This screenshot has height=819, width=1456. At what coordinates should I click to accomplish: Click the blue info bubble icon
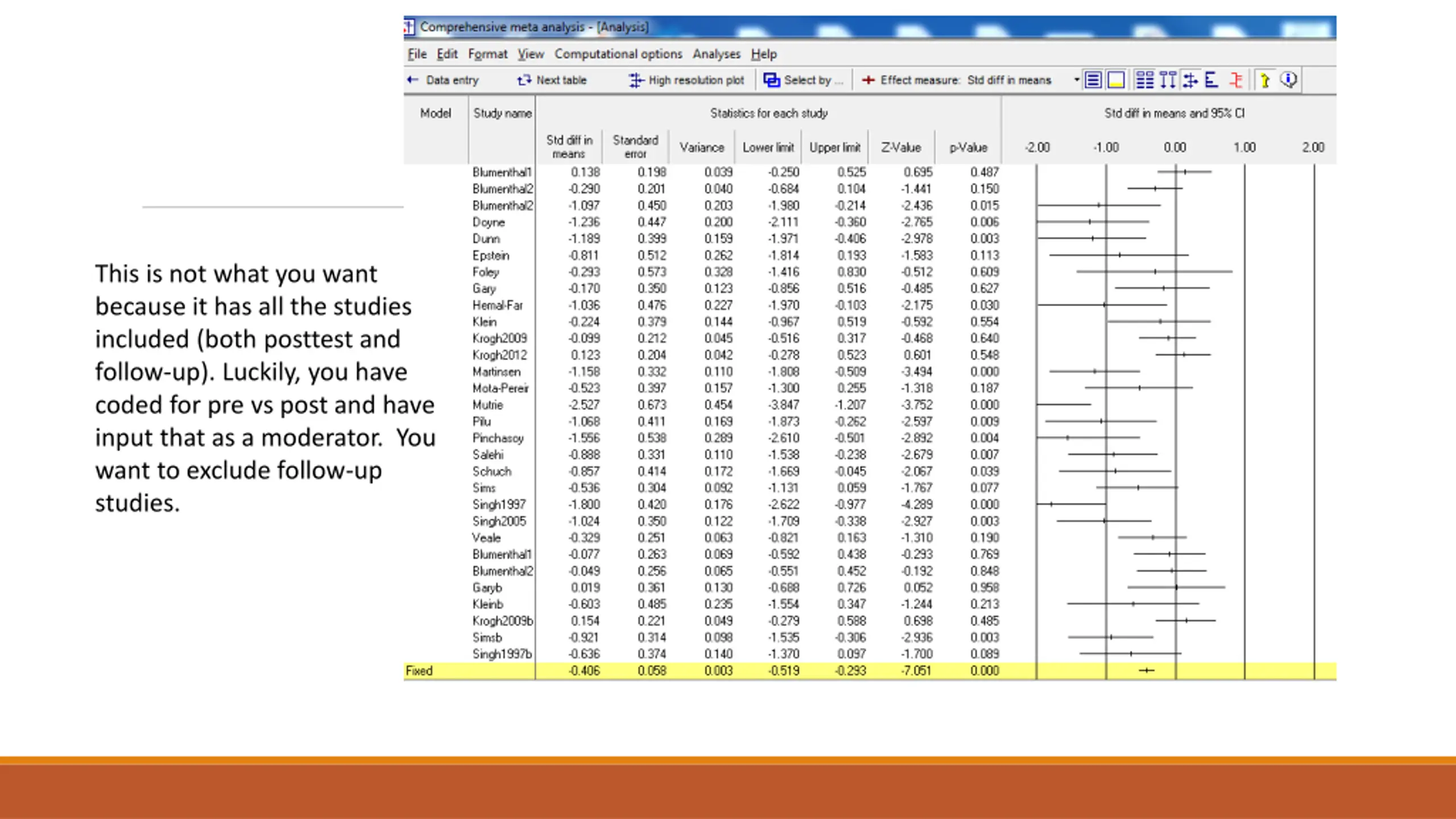point(1289,80)
